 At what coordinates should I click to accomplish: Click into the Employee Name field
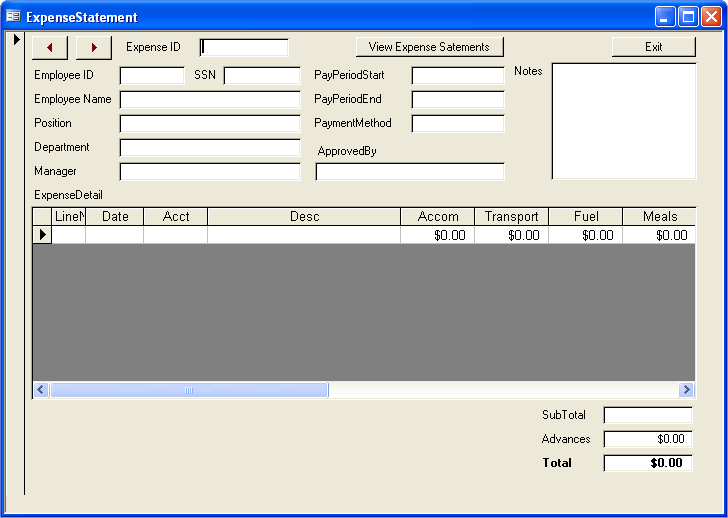coord(210,99)
